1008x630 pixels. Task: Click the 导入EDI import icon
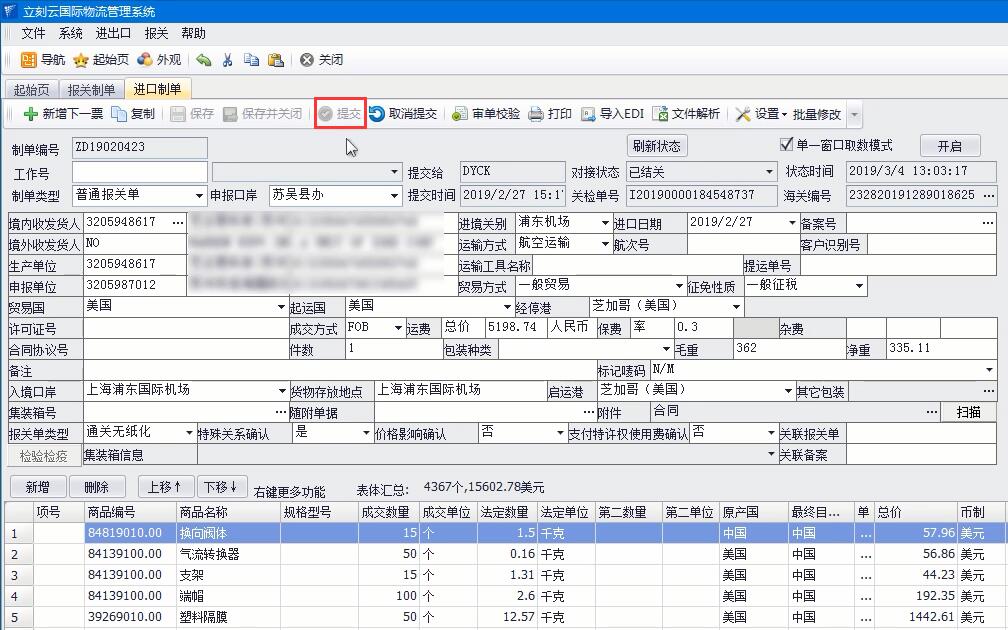pos(588,114)
